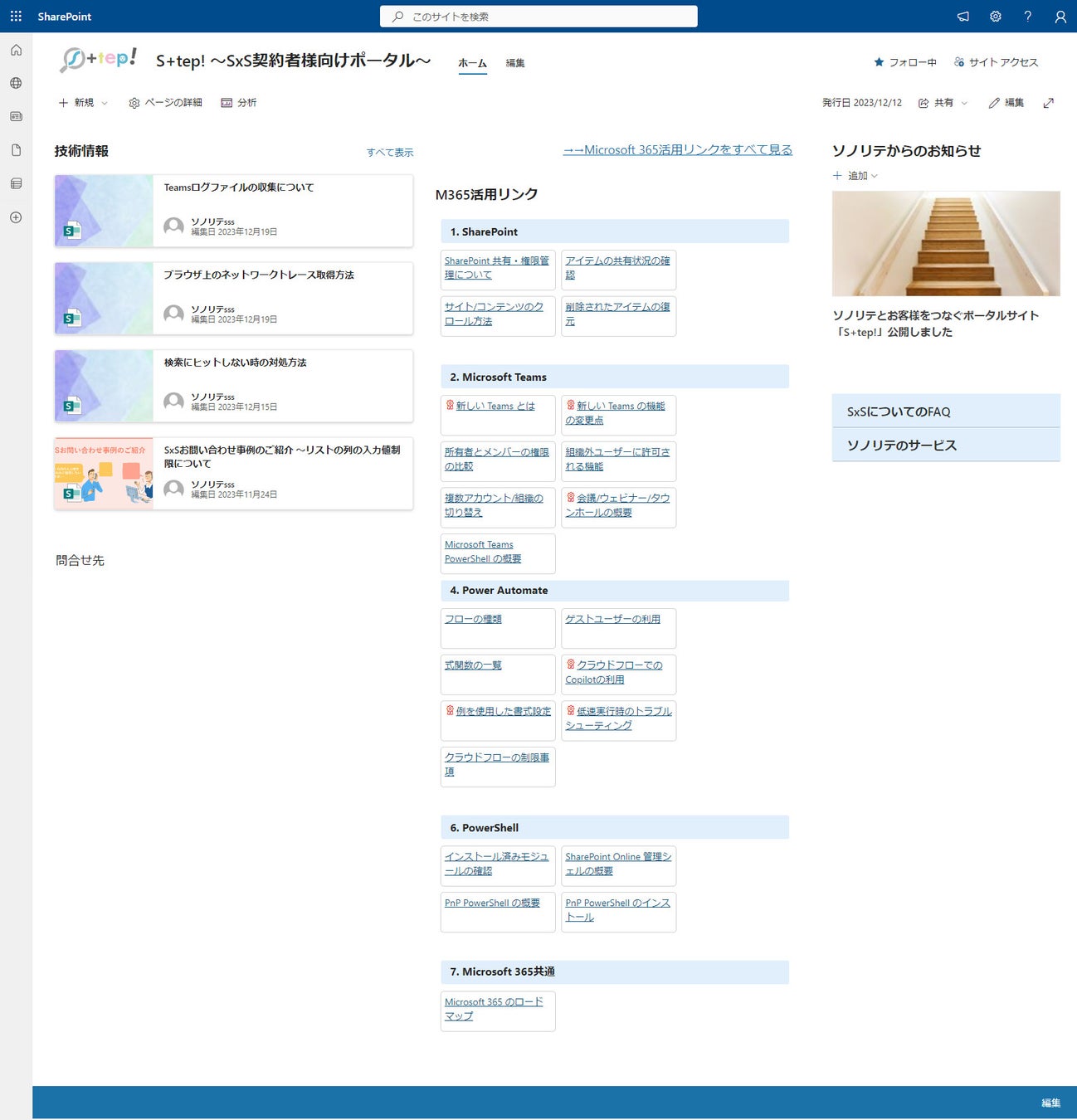Open フローの種類 link
Screen dimensions: 1077x1120
(473, 619)
